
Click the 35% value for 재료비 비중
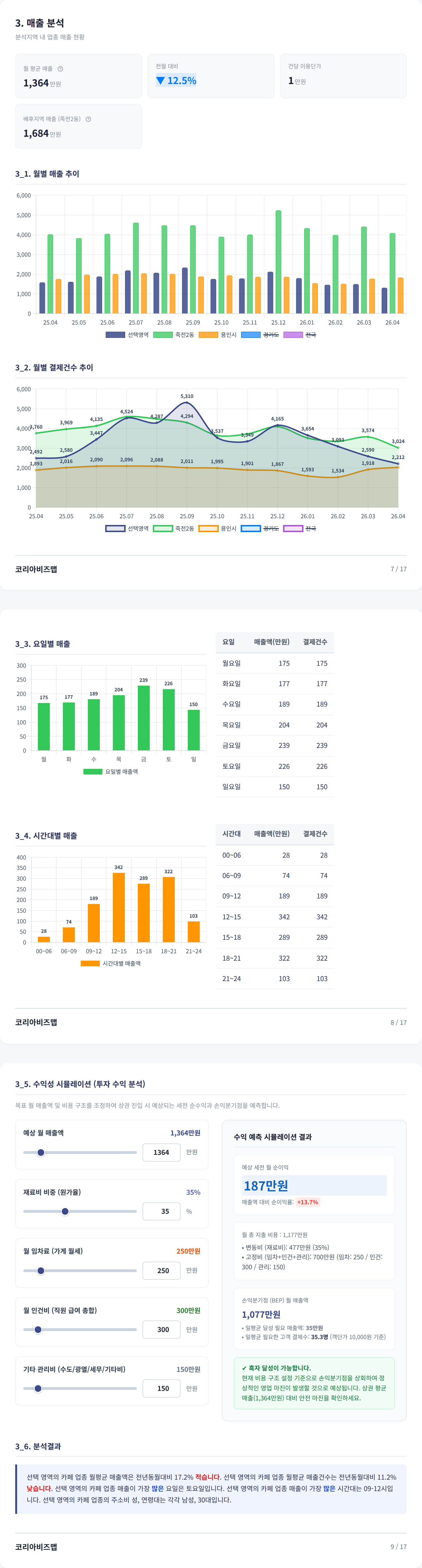pyautogui.click(x=193, y=1192)
